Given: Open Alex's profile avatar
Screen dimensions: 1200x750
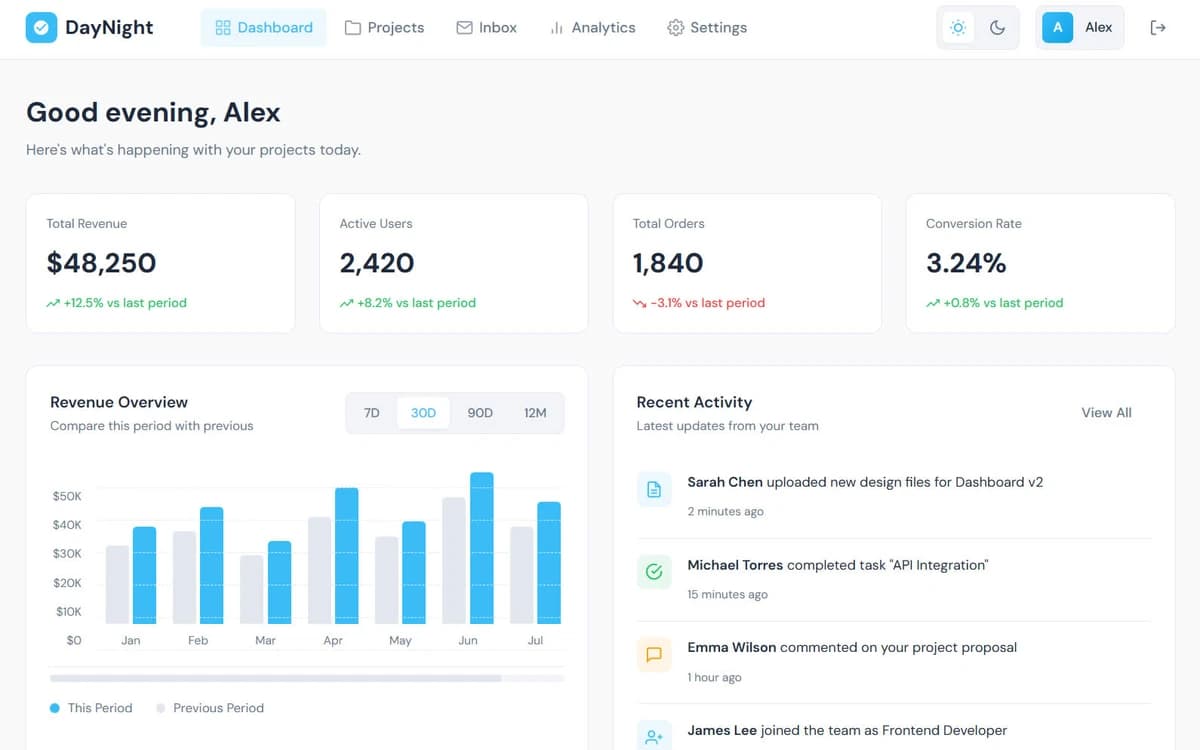Looking at the screenshot, I should (x=1057, y=27).
